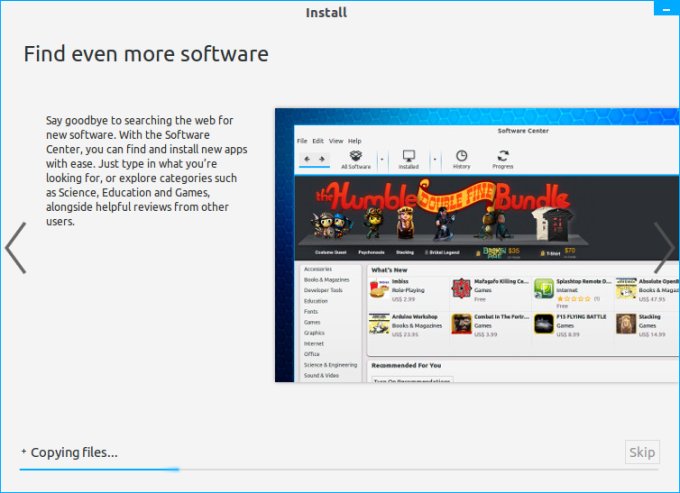
Task: Click the Progress refresh icon
Action: pos(503,156)
